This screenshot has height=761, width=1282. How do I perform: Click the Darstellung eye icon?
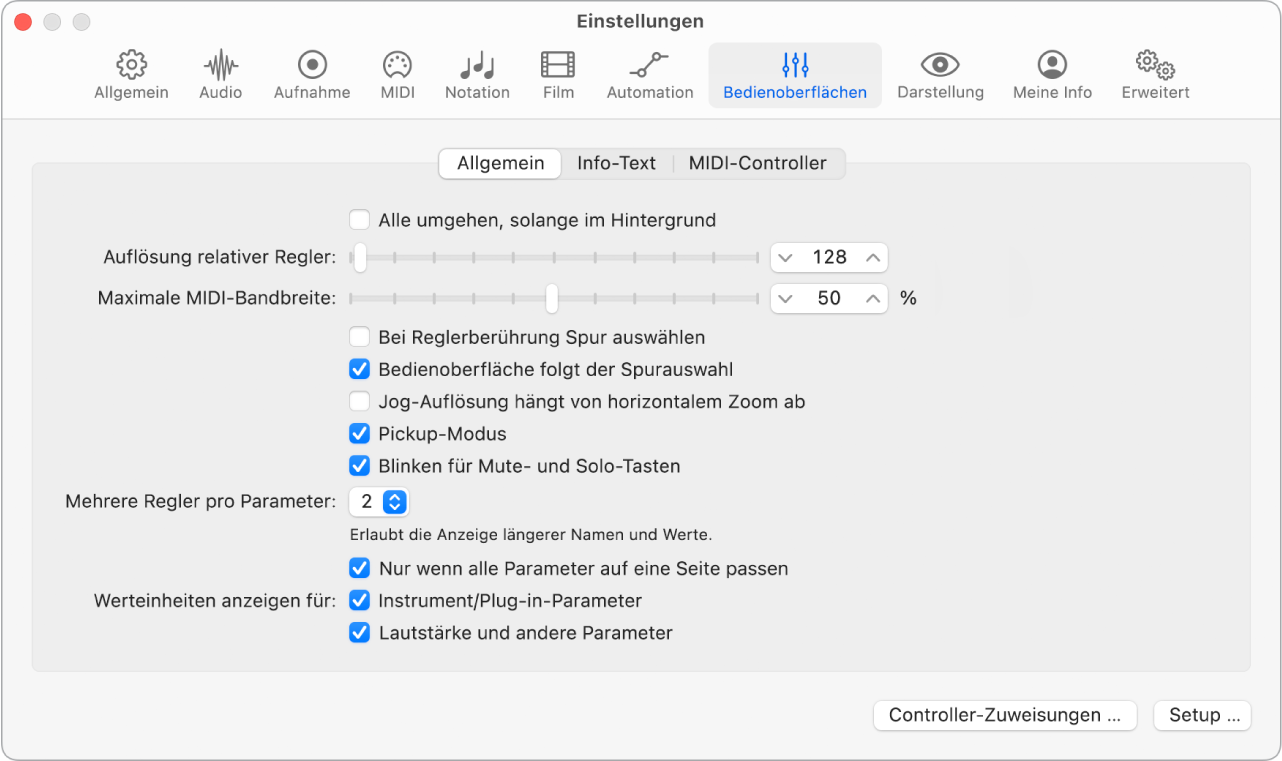[x=939, y=74]
